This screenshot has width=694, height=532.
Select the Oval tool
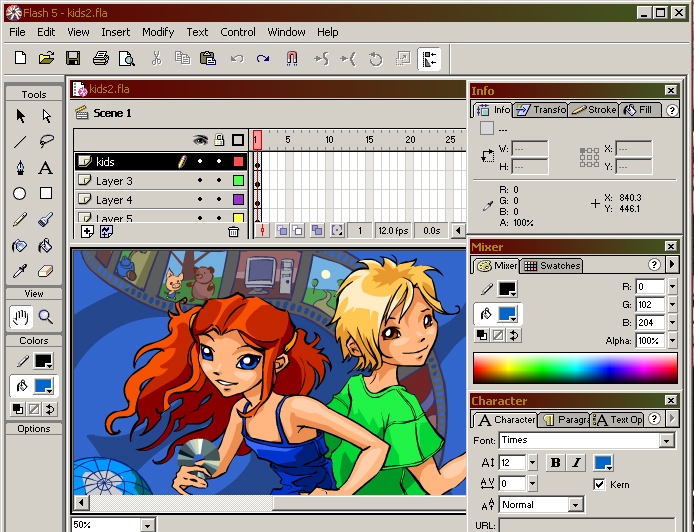coord(20,194)
